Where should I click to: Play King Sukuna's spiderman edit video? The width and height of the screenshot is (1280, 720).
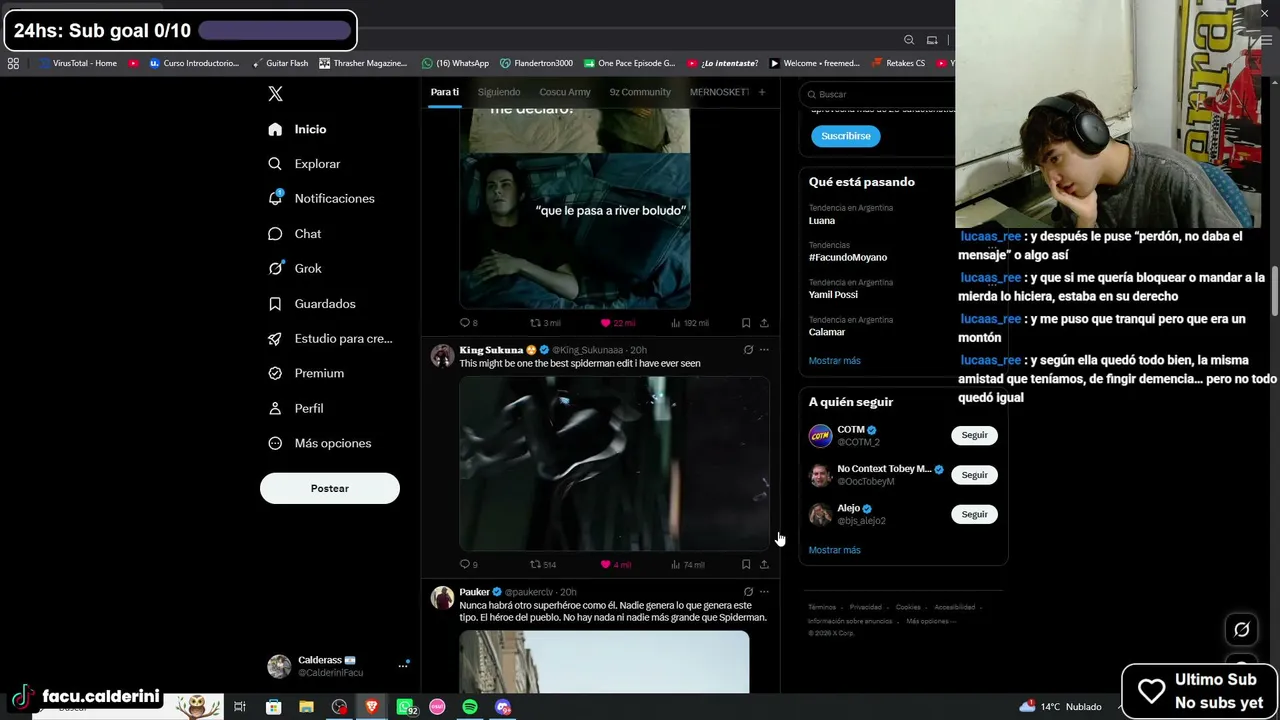(614, 464)
